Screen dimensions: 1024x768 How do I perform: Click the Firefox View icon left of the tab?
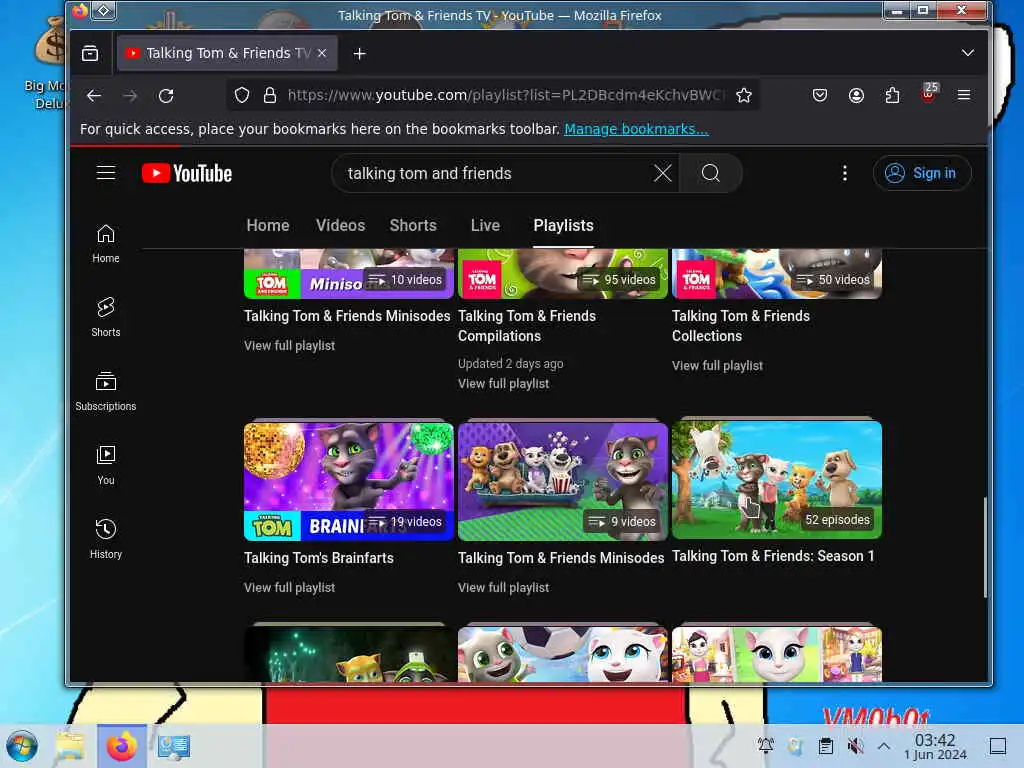coord(90,53)
